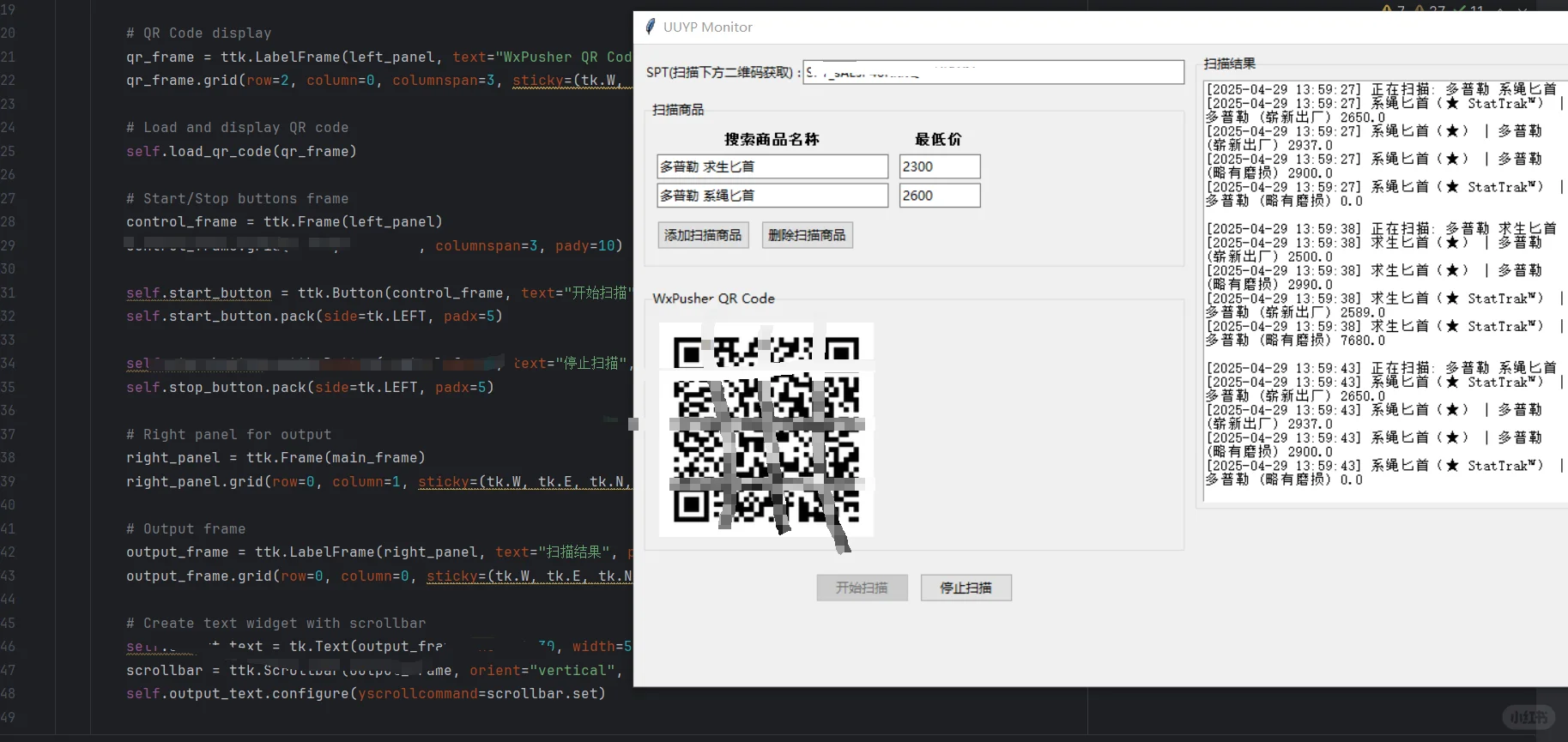This screenshot has width=1568, height=742.
Task: Click the 'output_frame.grid(row=0' code line
Action: (378, 576)
